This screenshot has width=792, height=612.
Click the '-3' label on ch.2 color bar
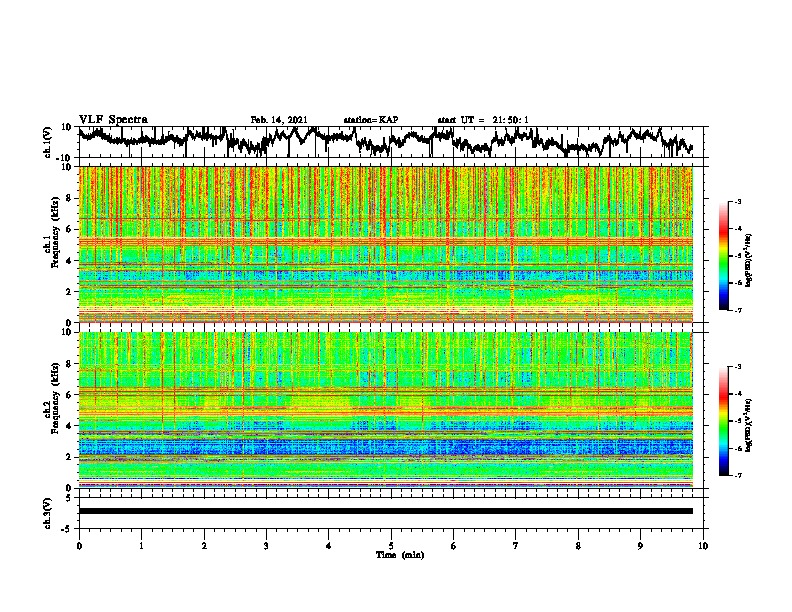737,367
